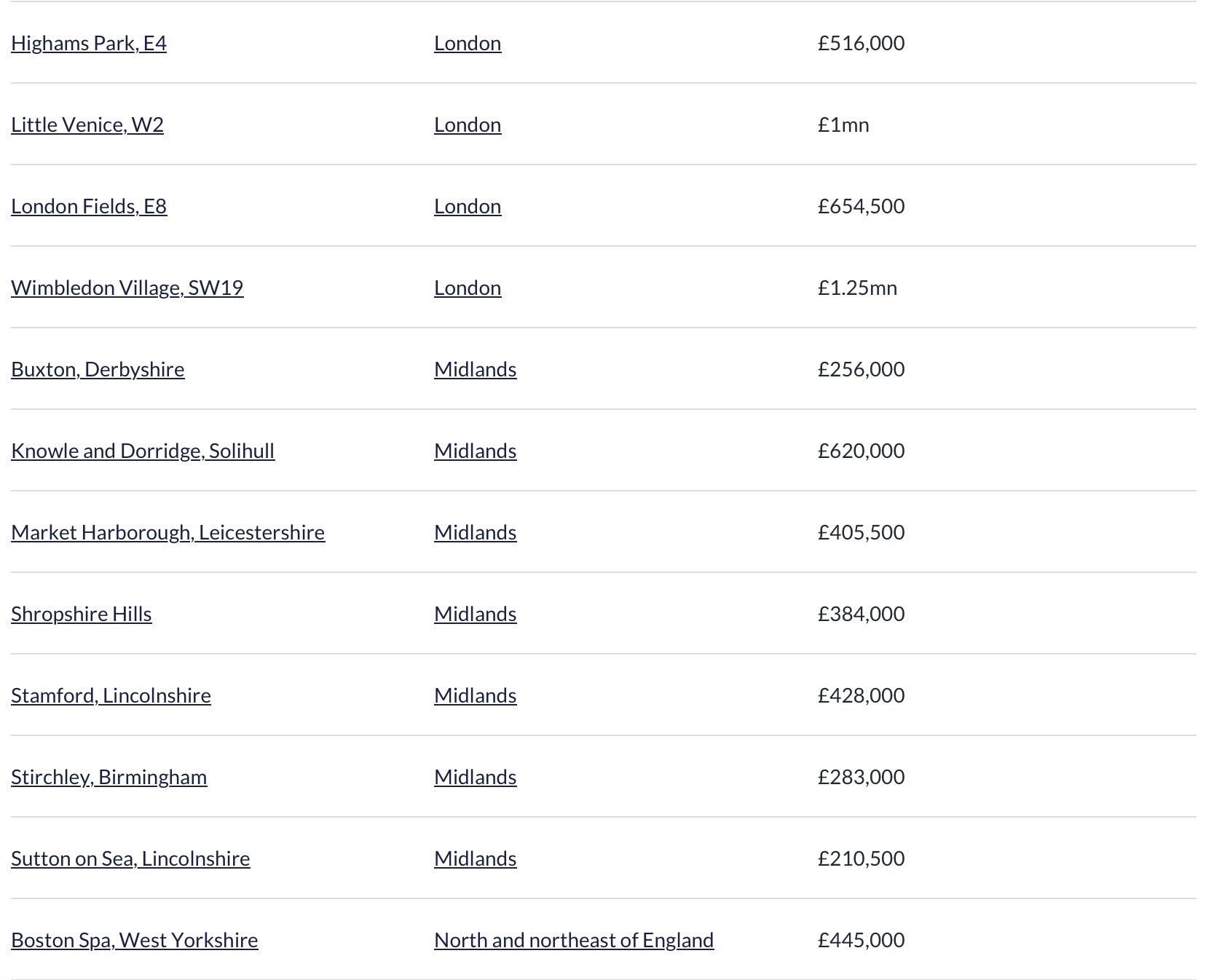Open London Fields, E8 location link
Image resolution: width=1206 pixels, height=980 pixels.
(89, 207)
